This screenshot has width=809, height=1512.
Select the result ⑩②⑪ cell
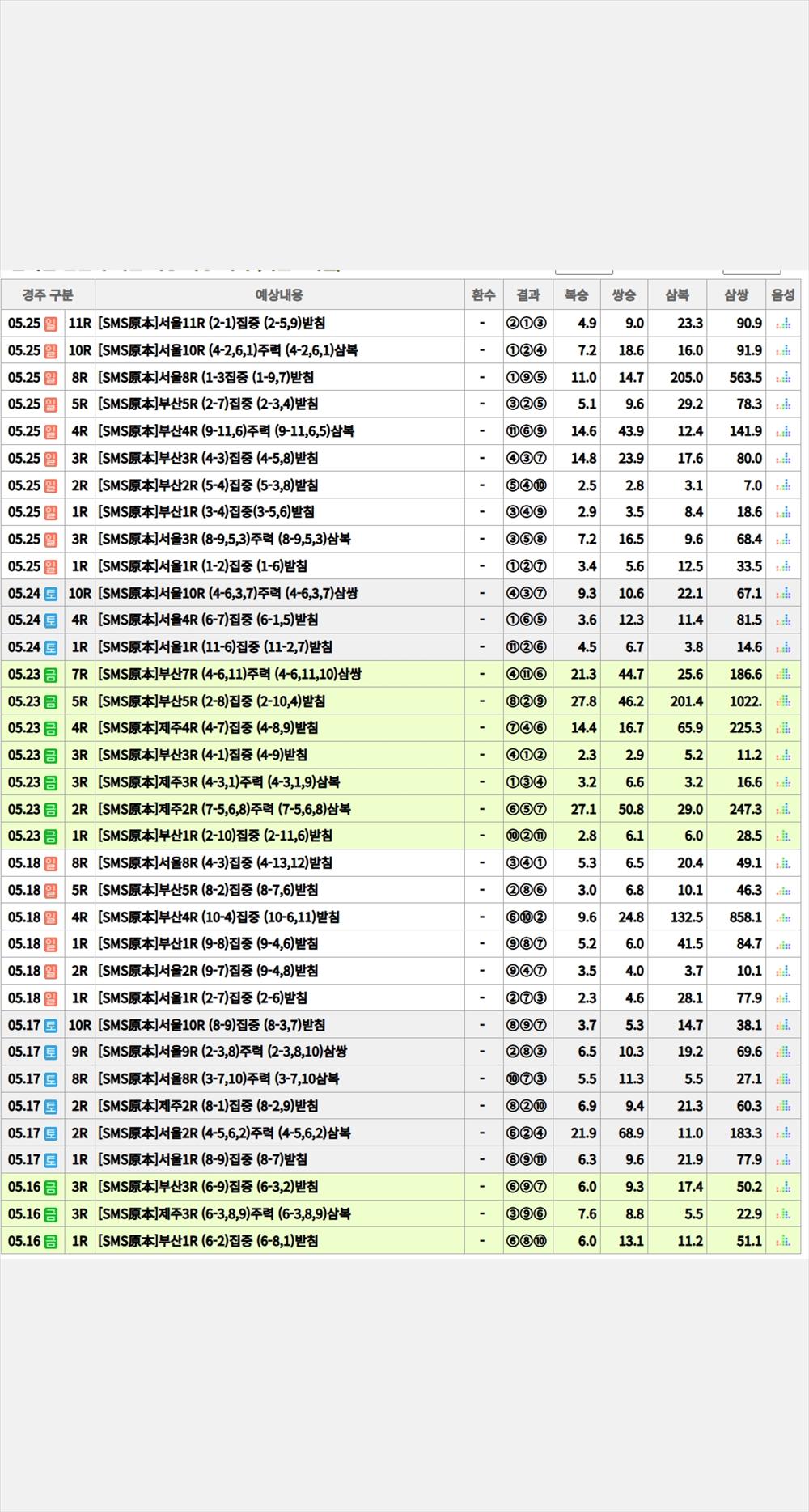click(x=527, y=836)
